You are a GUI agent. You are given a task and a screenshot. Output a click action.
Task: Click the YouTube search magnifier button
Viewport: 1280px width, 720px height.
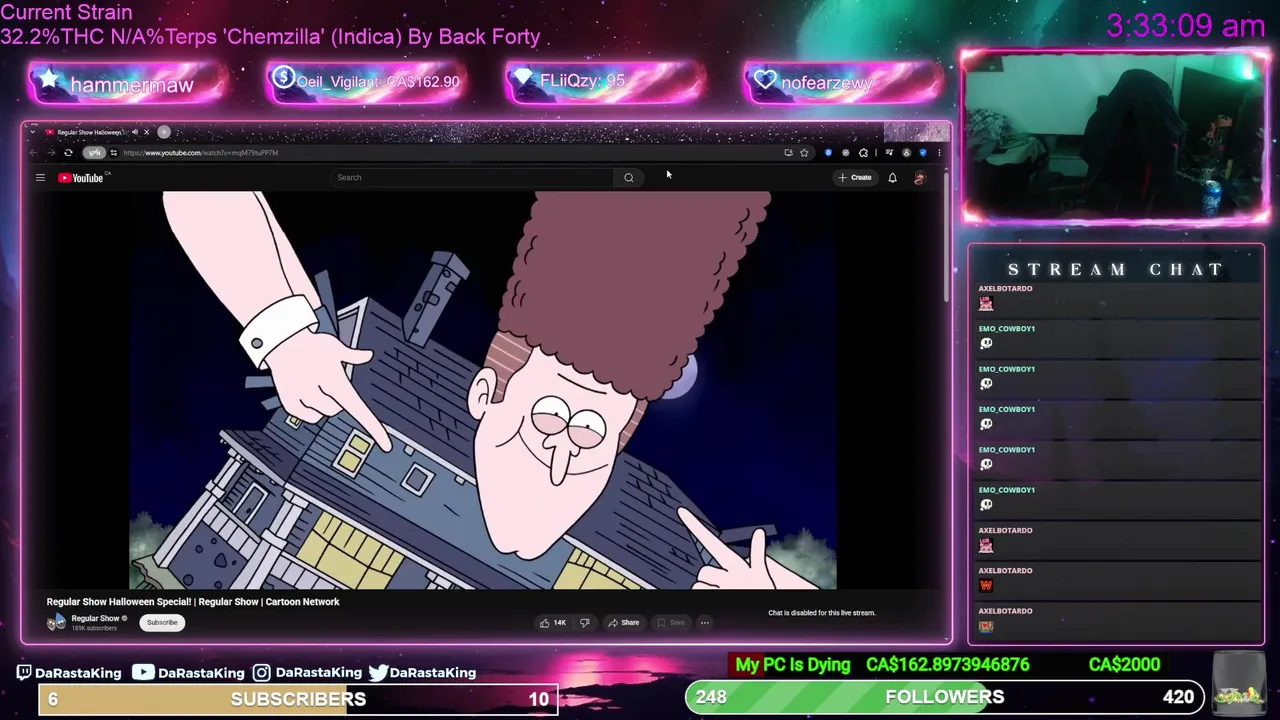point(629,178)
